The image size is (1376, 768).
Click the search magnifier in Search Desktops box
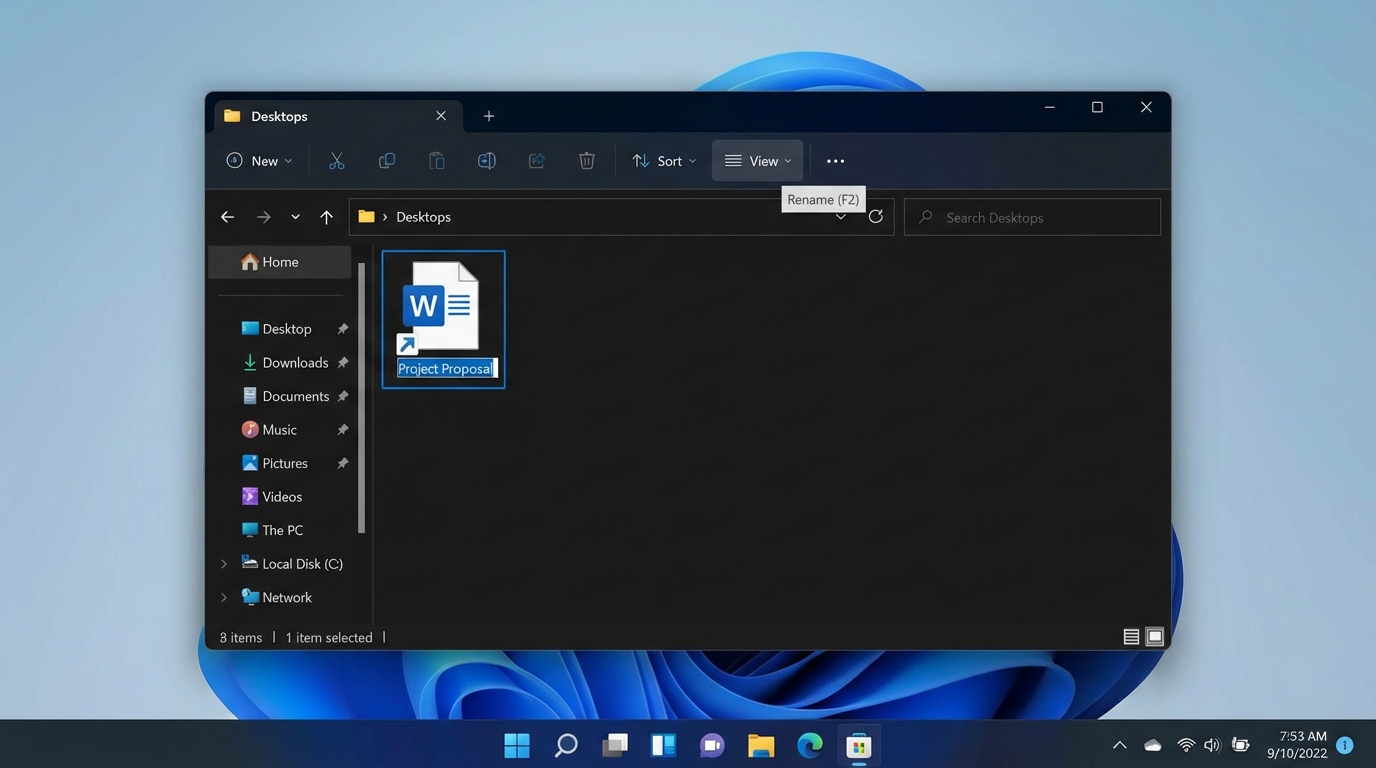click(924, 217)
